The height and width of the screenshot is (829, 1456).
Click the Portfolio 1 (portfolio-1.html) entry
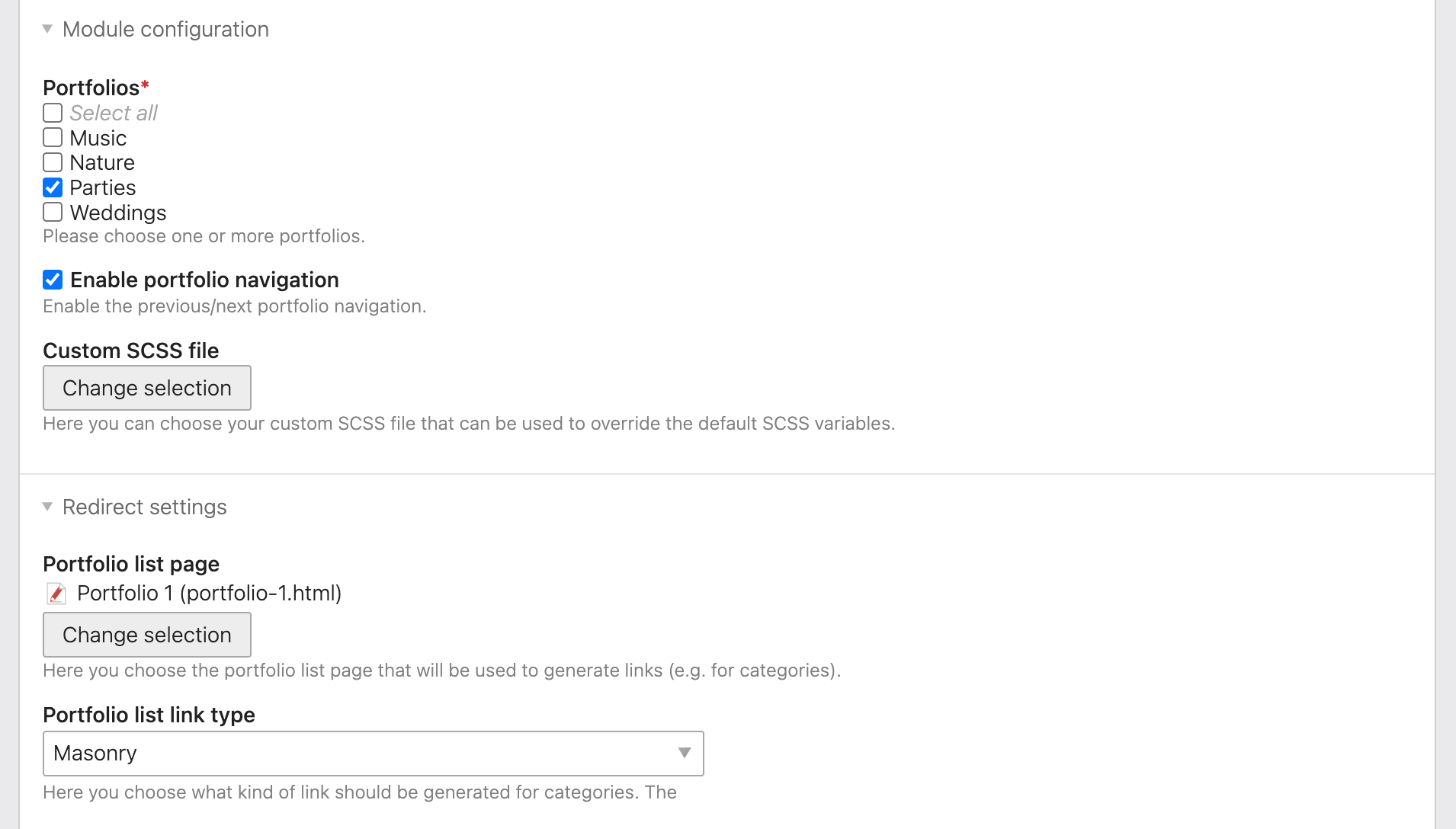(x=209, y=593)
